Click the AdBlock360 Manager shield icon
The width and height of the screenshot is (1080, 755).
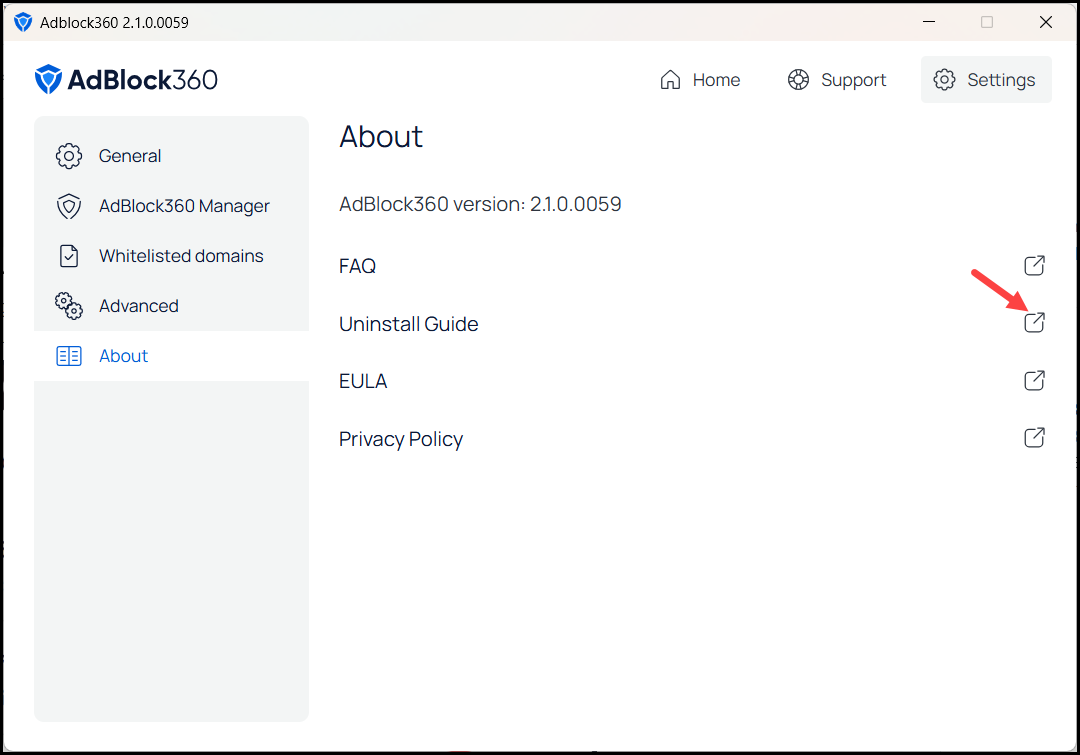[x=69, y=206]
